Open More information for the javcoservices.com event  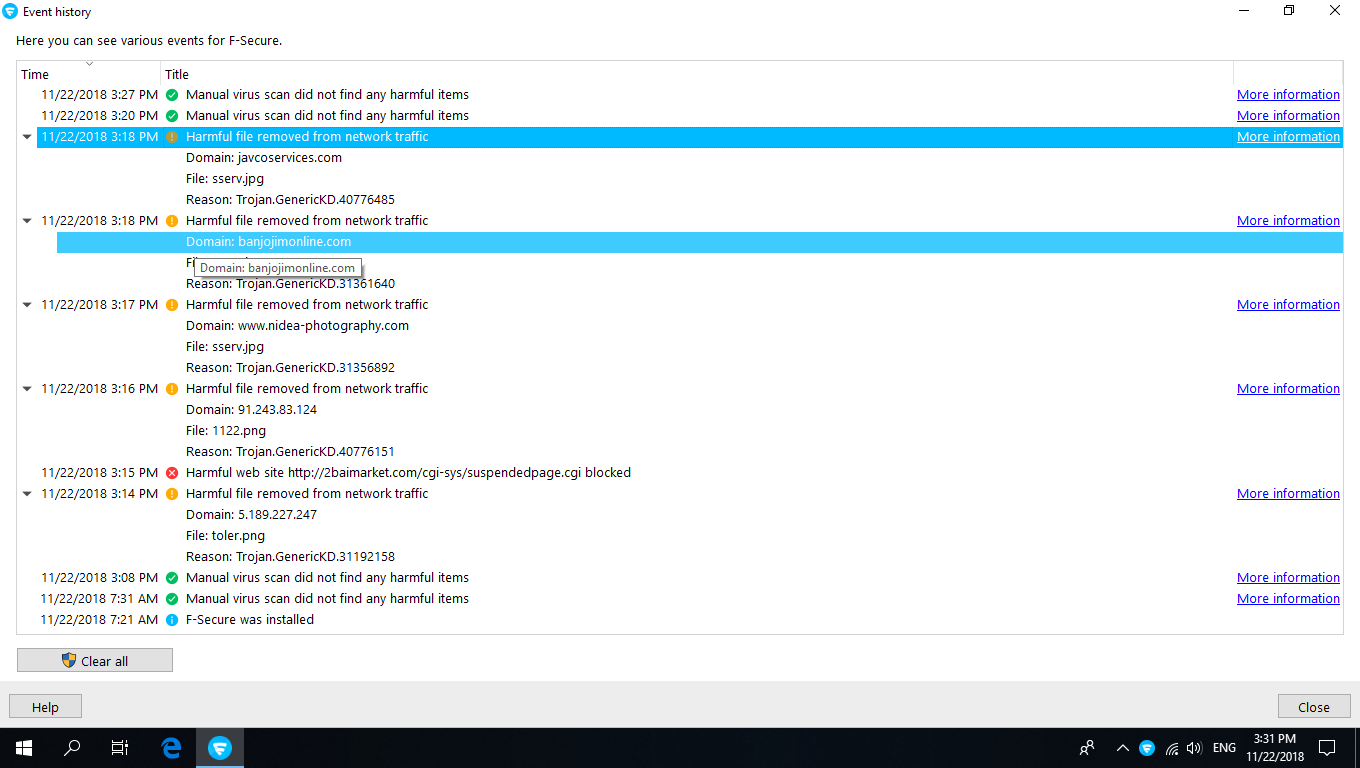pyautogui.click(x=1288, y=137)
